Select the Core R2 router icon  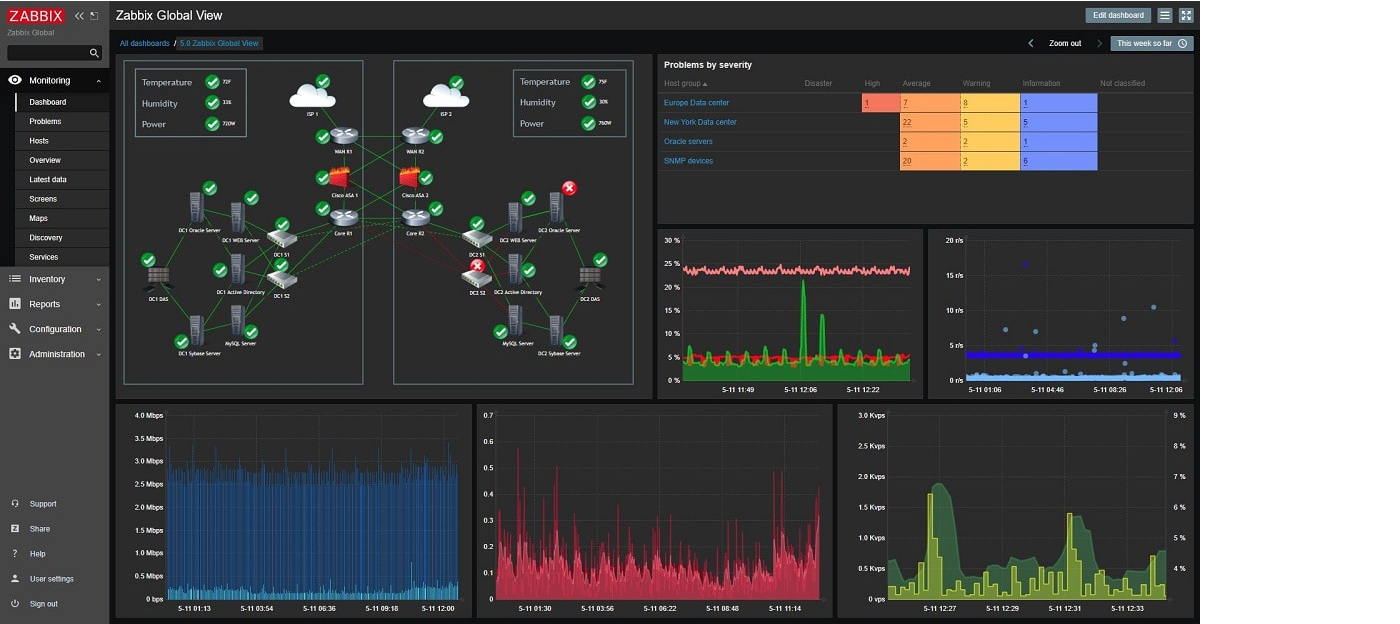pyautogui.click(x=416, y=218)
